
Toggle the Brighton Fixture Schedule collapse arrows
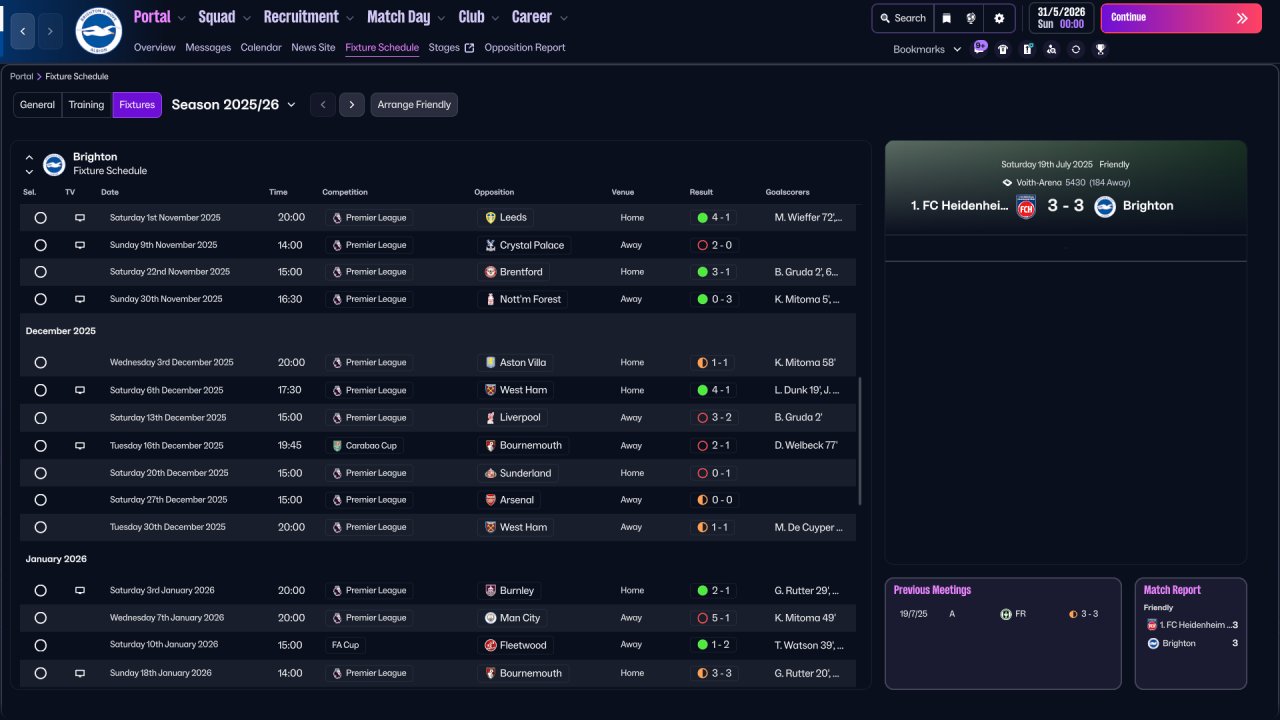(x=29, y=164)
